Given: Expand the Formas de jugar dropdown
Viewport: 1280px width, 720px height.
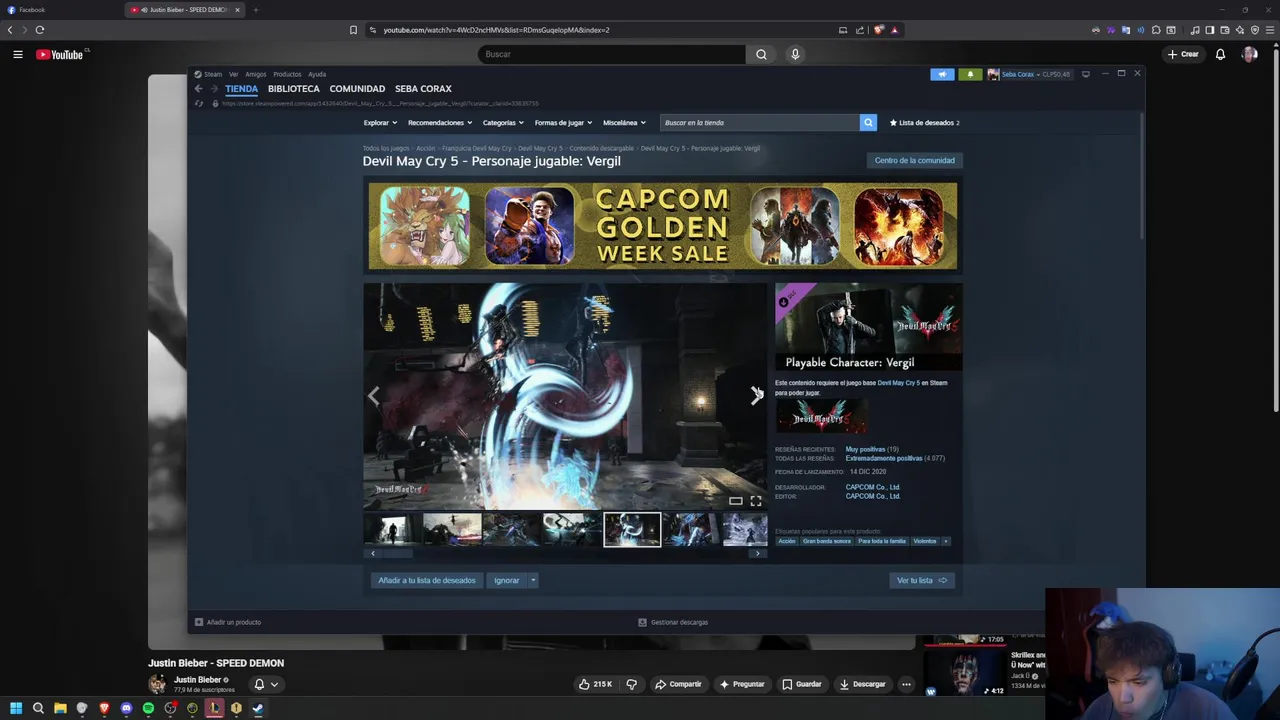Looking at the screenshot, I should [564, 122].
